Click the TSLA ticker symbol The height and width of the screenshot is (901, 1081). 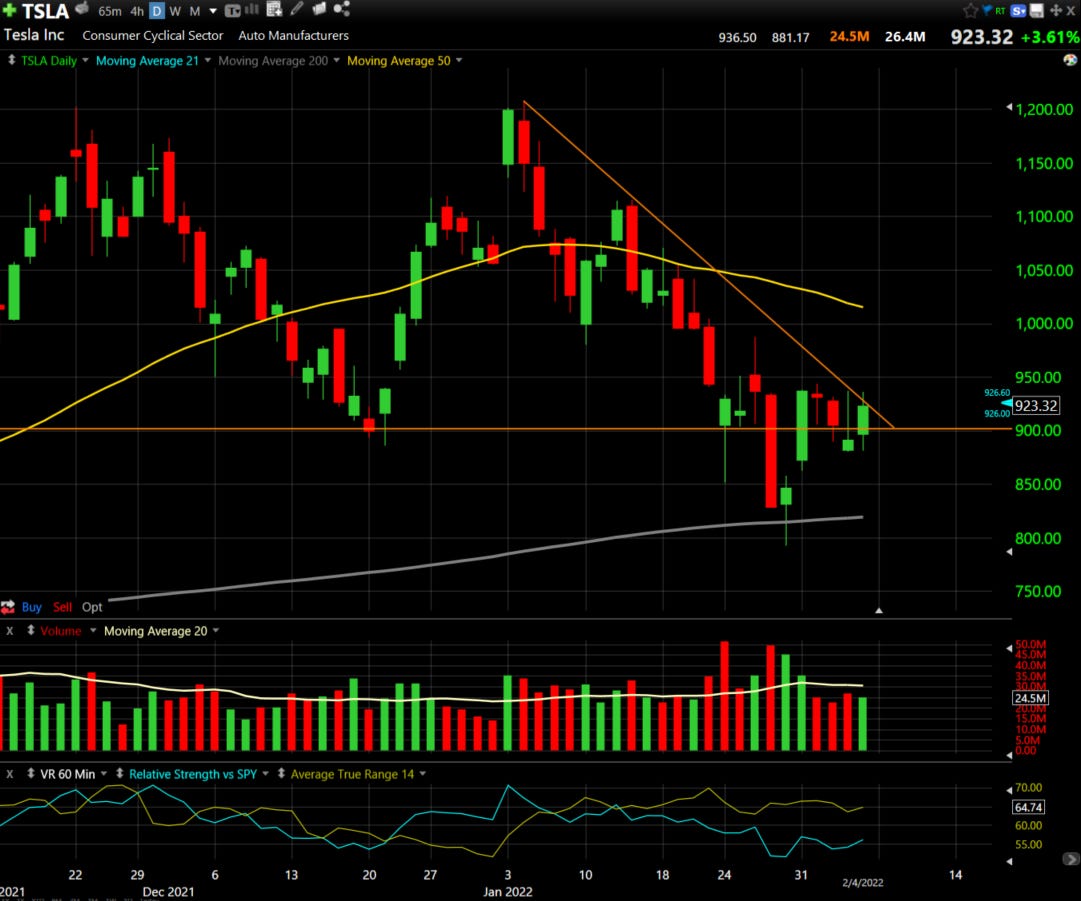point(46,11)
